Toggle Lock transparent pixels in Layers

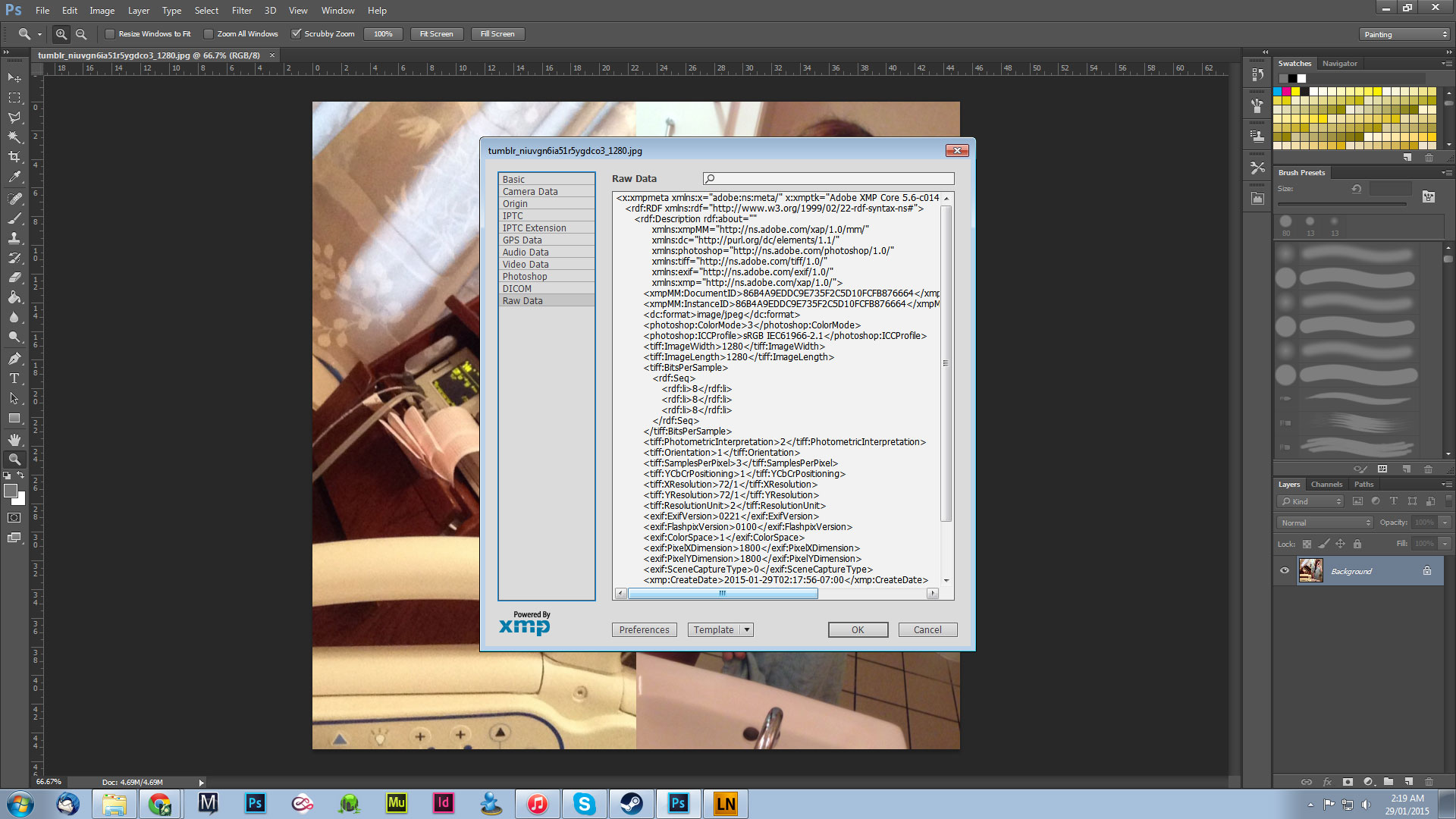pyautogui.click(x=1307, y=544)
